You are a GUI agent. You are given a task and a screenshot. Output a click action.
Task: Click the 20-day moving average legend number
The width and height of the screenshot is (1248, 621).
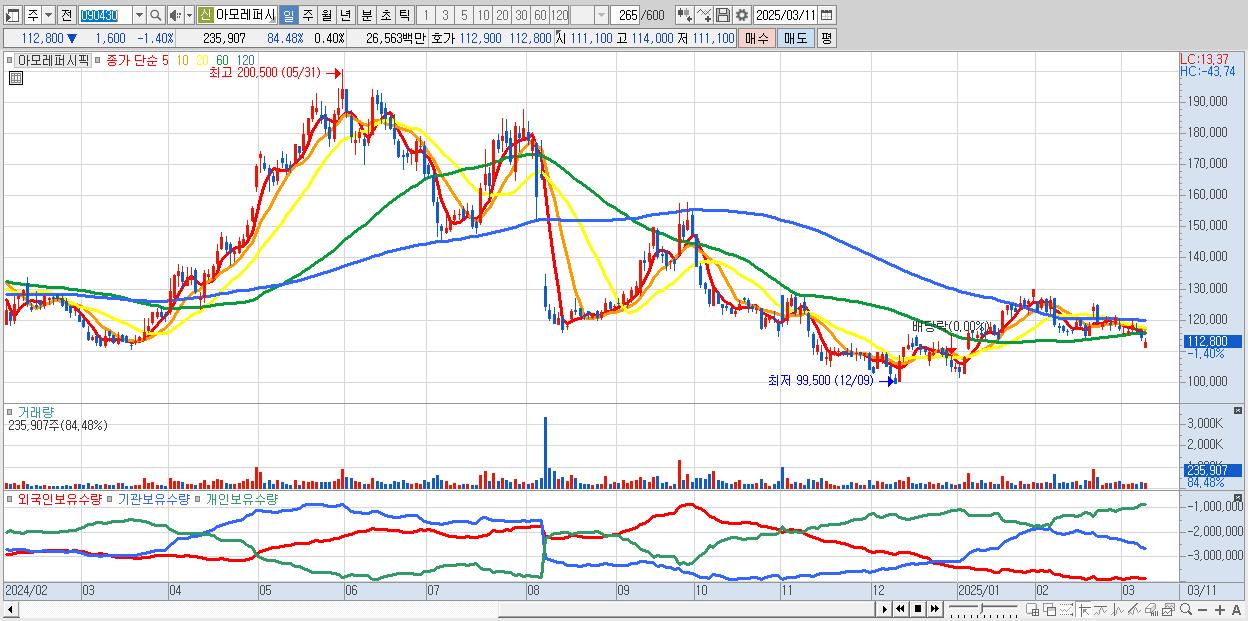coord(202,60)
